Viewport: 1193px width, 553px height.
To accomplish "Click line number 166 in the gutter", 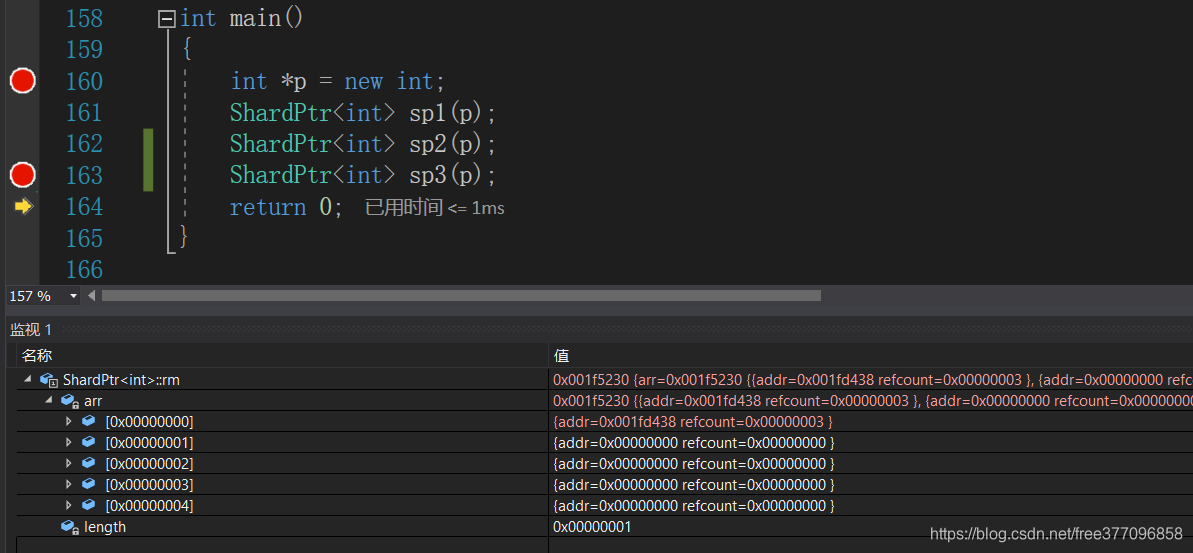I will 84,269.
